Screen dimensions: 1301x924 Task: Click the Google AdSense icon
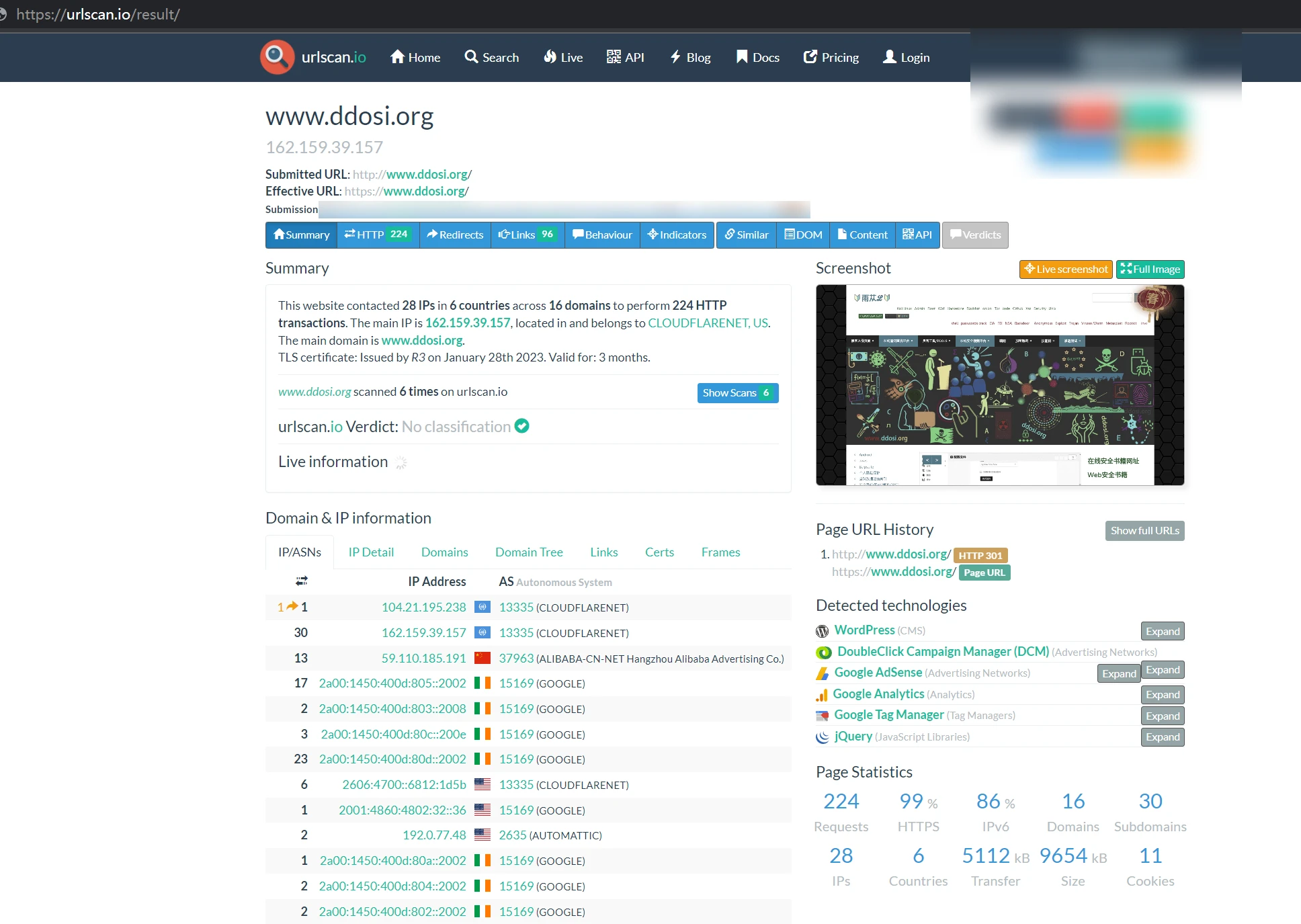click(822, 673)
